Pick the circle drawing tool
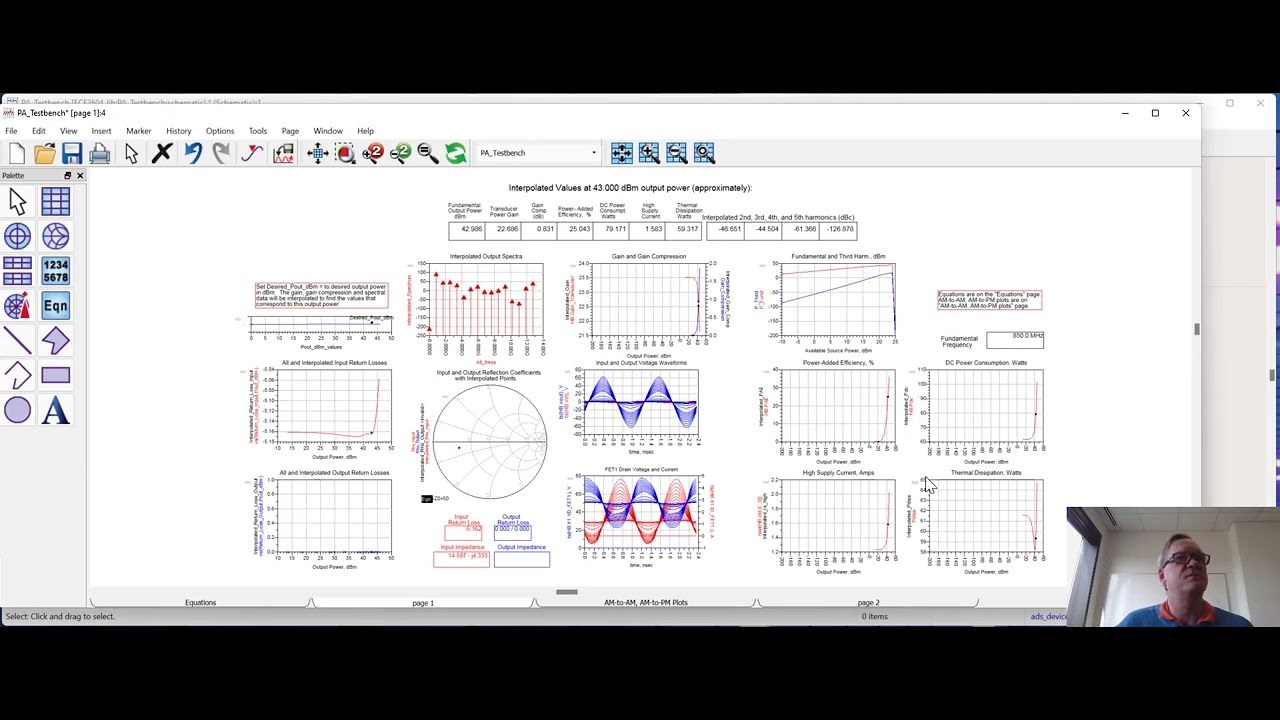Screen dimensions: 1280x720 [18, 410]
